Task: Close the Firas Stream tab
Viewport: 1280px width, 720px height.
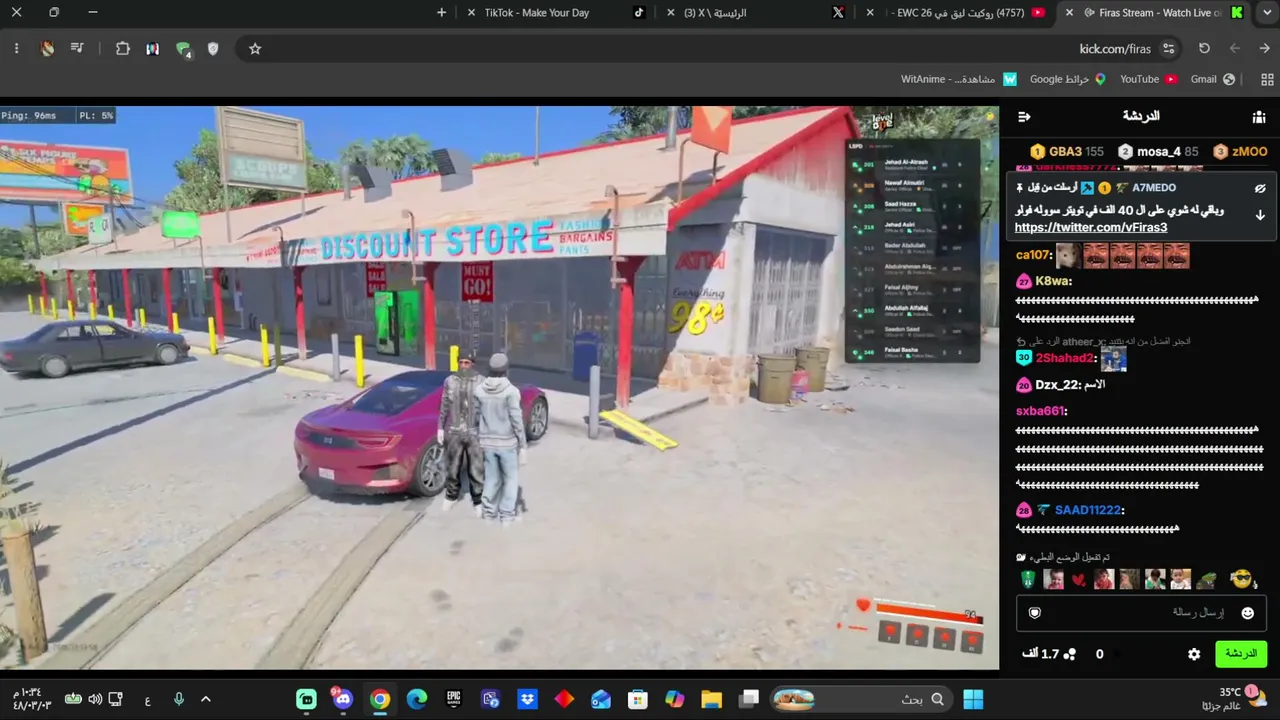Action: (x=1070, y=13)
